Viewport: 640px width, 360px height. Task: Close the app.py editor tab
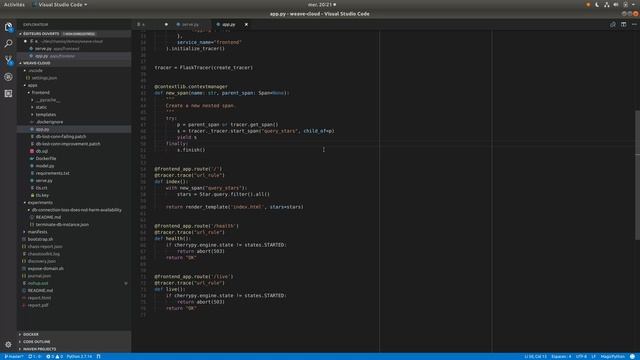246,24
